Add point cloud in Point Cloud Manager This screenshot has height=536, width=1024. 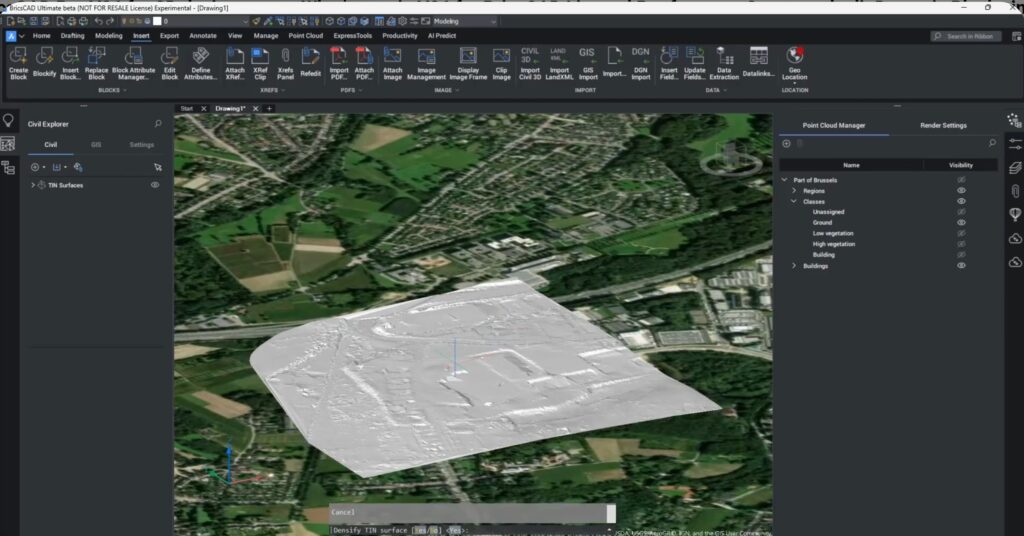coord(786,144)
